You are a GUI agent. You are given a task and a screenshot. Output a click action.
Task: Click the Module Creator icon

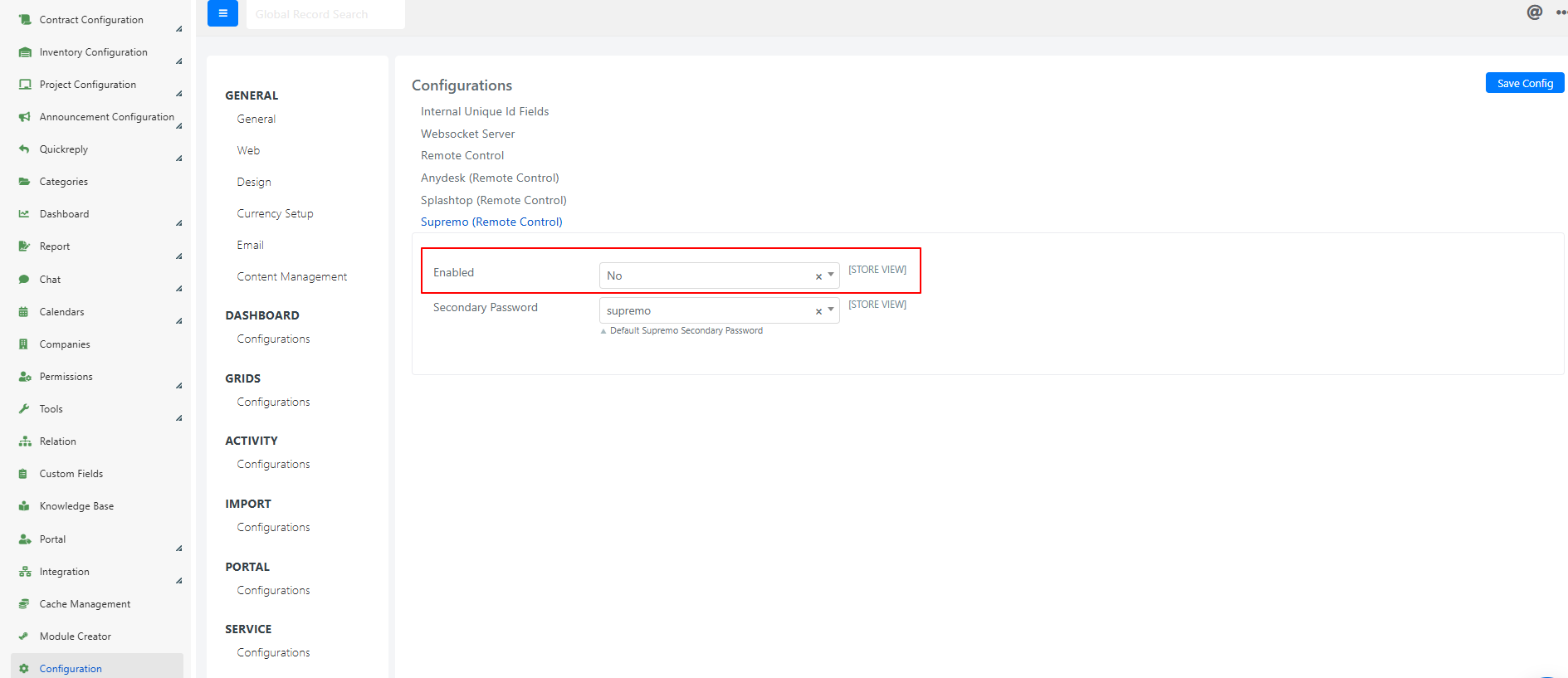click(x=23, y=636)
